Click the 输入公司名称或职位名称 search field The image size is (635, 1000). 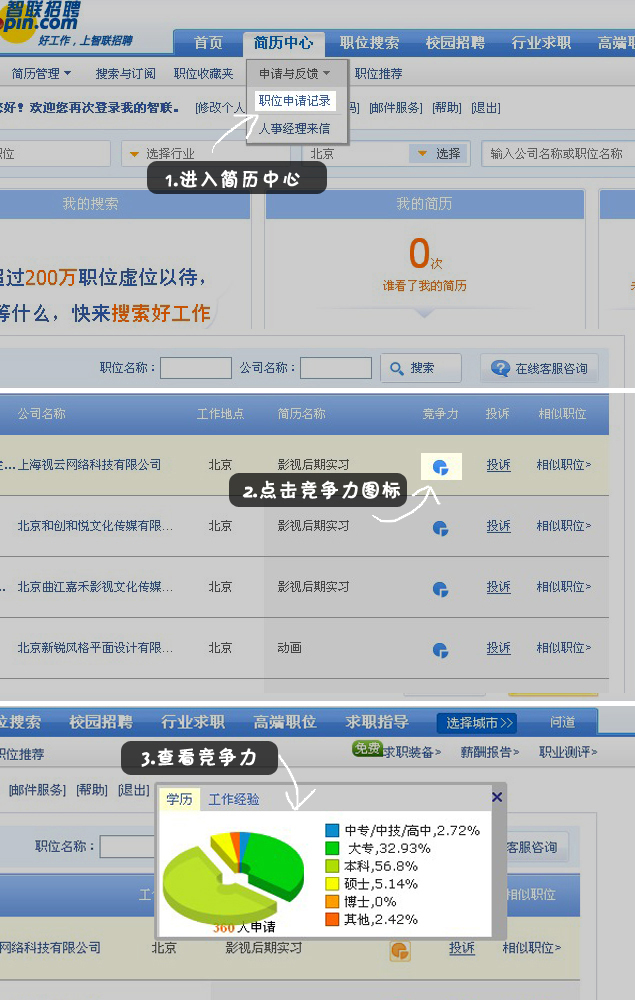click(x=556, y=154)
